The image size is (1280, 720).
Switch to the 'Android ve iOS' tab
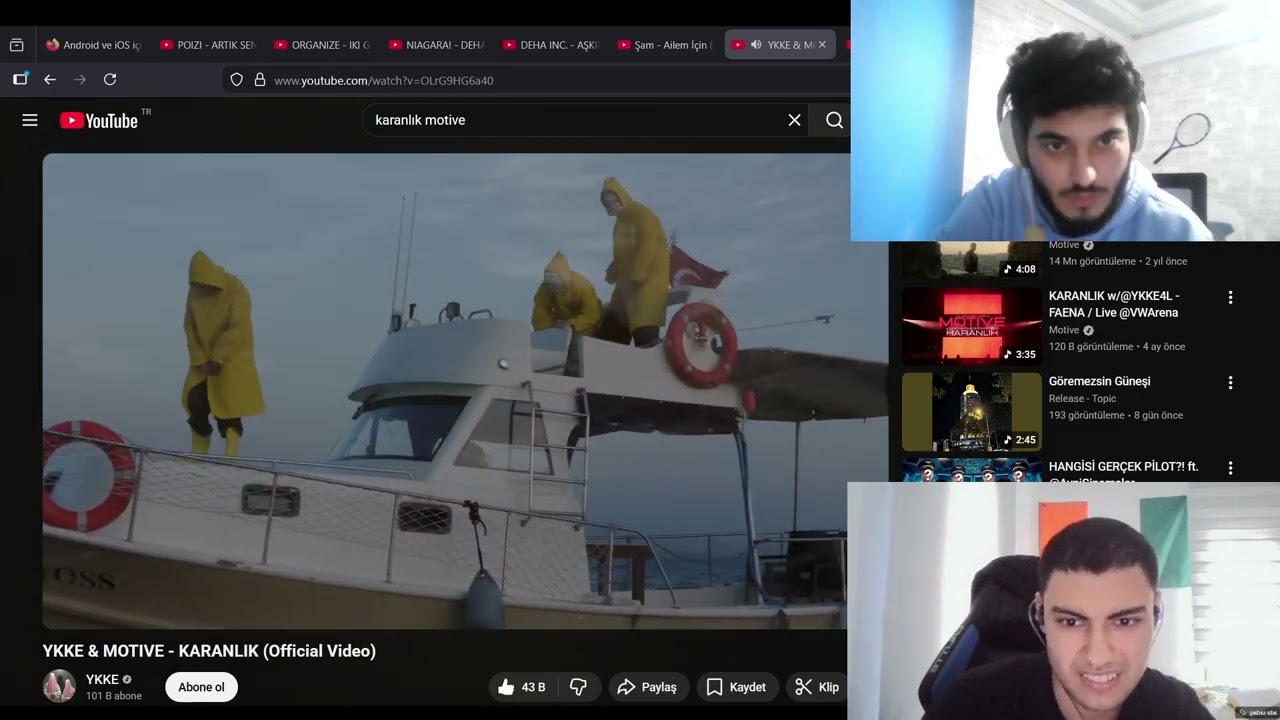pyautogui.click(x=94, y=45)
